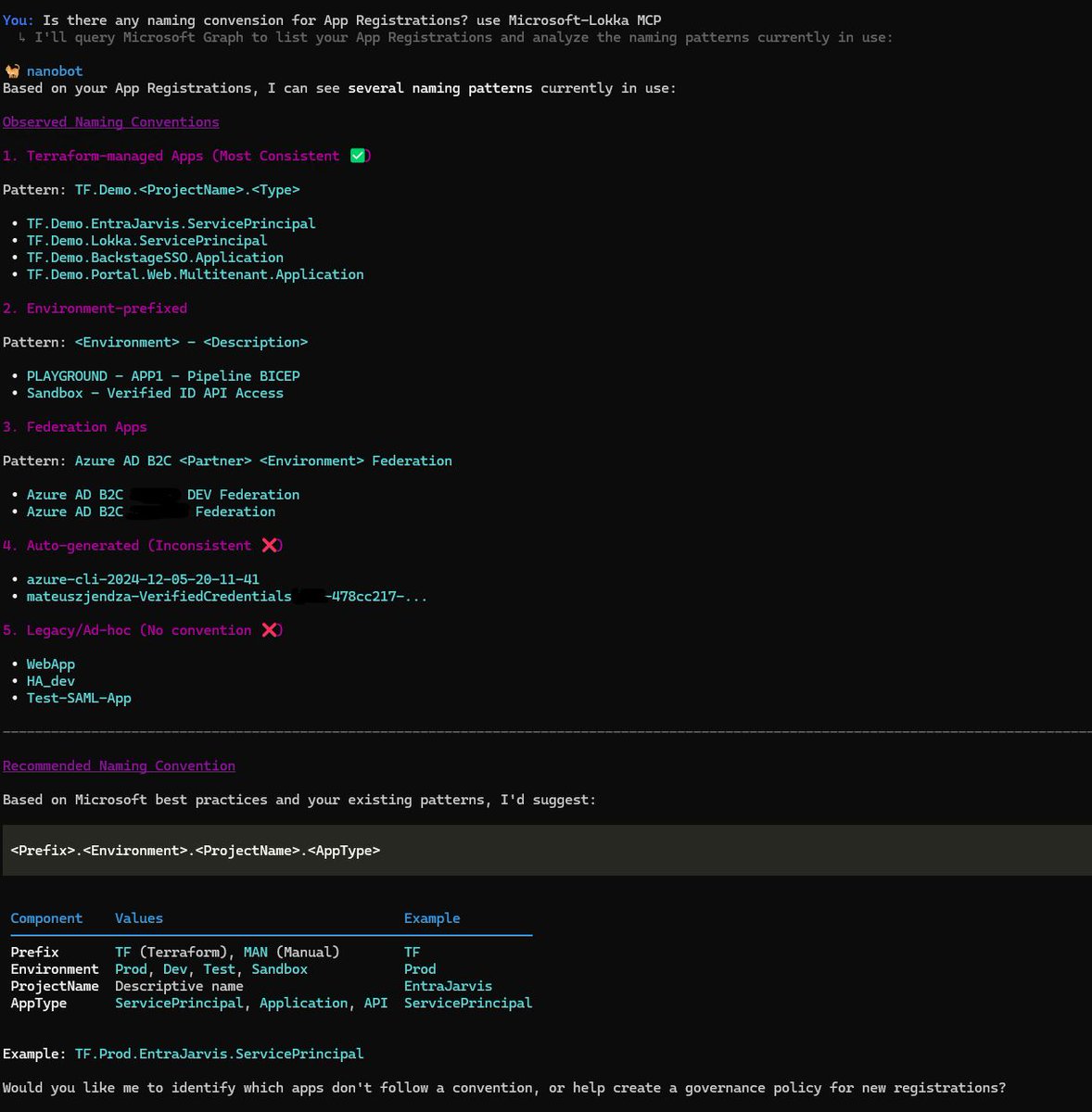The image size is (1092, 1112).
Task: Click ServicePrincipal, Application, API values cell
Action: (251, 1004)
